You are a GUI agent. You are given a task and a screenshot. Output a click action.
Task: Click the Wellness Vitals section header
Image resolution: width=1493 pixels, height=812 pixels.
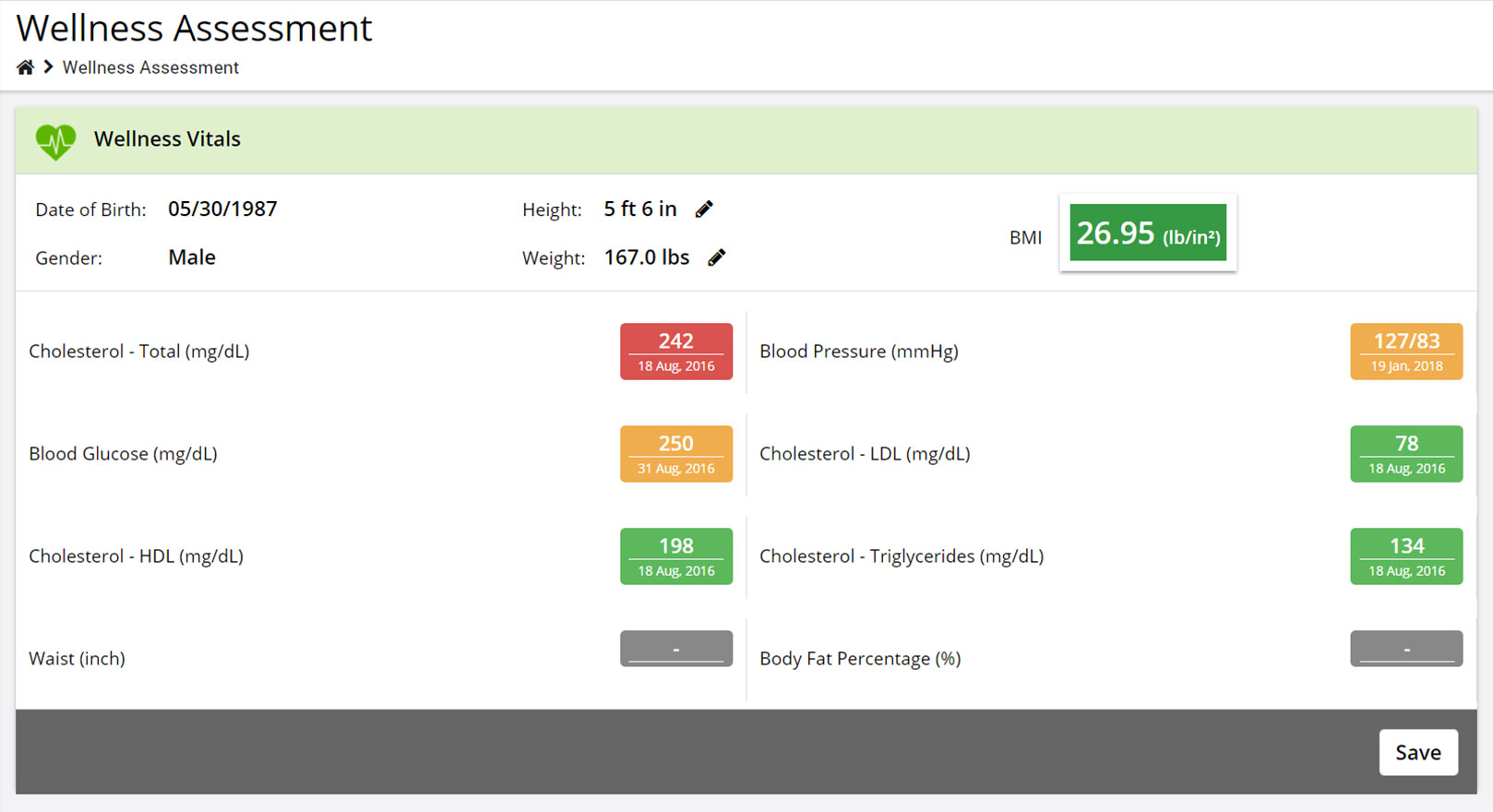[x=746, y=140]
